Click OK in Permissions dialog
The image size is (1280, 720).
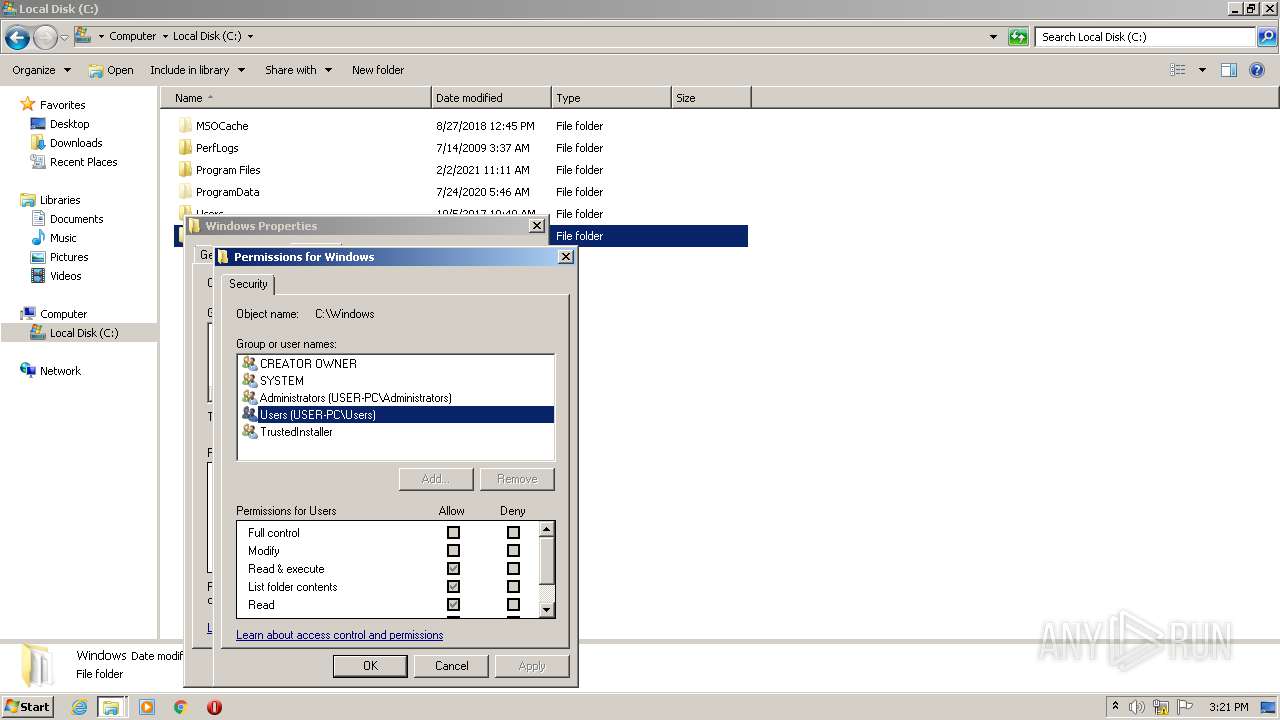(370, 666)
